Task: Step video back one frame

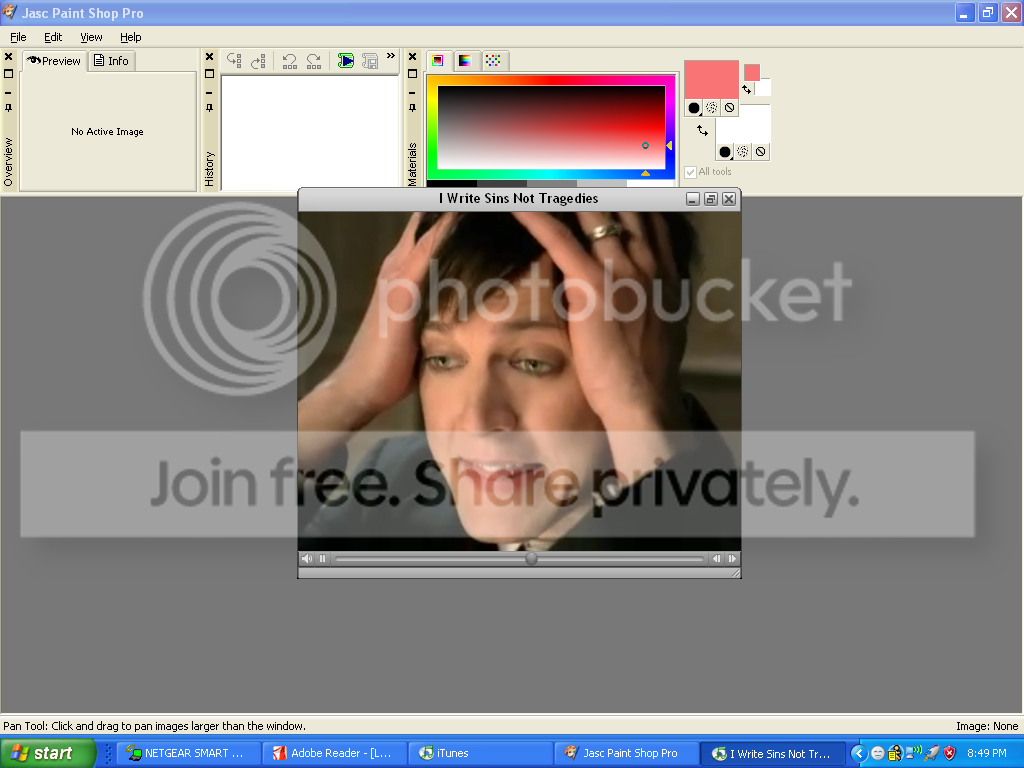Action: [716, 558]
